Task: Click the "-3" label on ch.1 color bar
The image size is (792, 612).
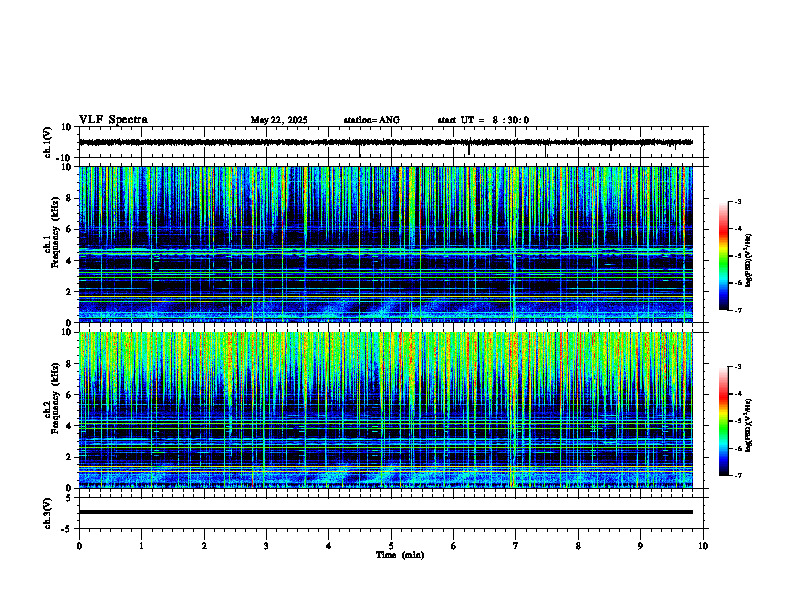Action: (737, 201)
